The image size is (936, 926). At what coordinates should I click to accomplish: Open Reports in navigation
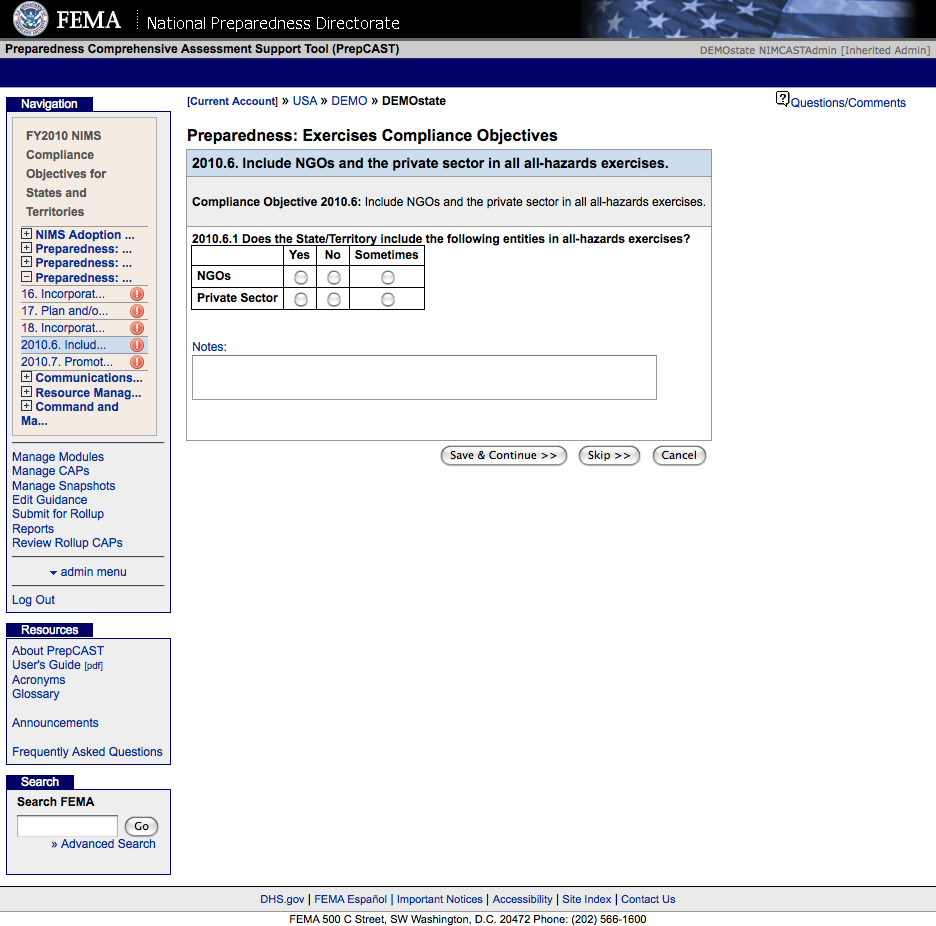[x=33, y=529]
